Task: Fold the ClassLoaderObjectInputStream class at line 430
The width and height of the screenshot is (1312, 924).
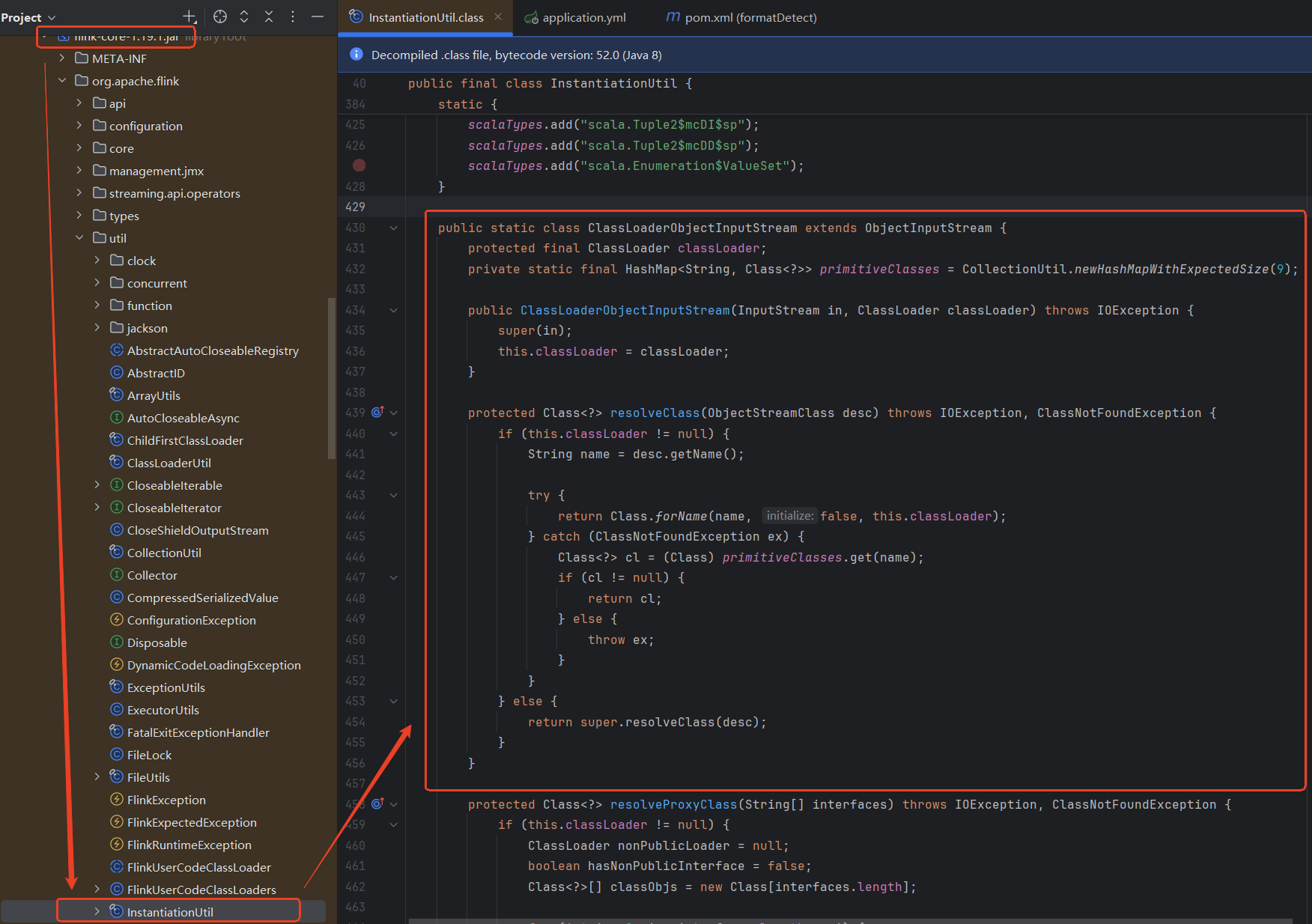Action: [394, 228]
